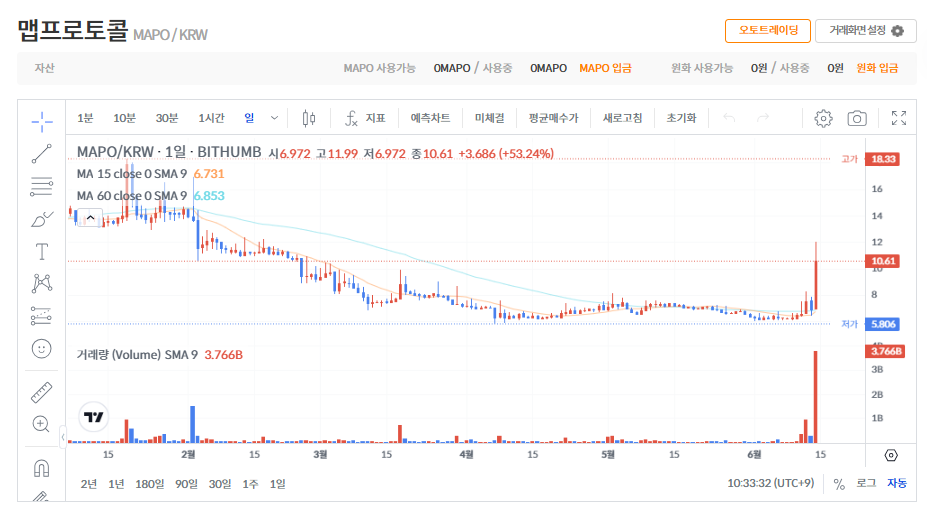The image size is (927, 510).
Task: Set chart range to 90일
Action: coord(186,484)
